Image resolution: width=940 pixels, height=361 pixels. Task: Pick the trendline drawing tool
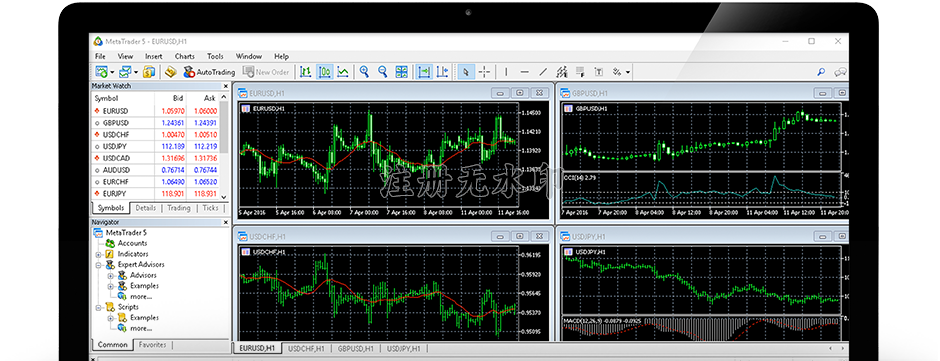pyautogui.click(x=543, y=72)
